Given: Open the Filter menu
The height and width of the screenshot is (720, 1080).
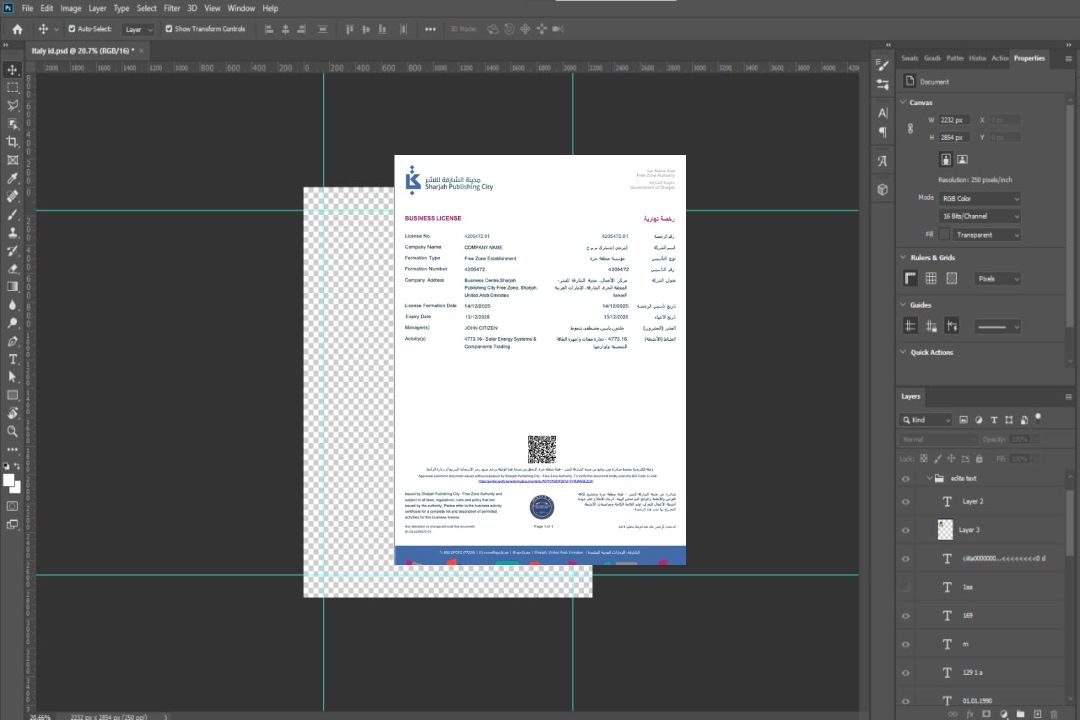Looking at the screenshot, I should point(172,8).
